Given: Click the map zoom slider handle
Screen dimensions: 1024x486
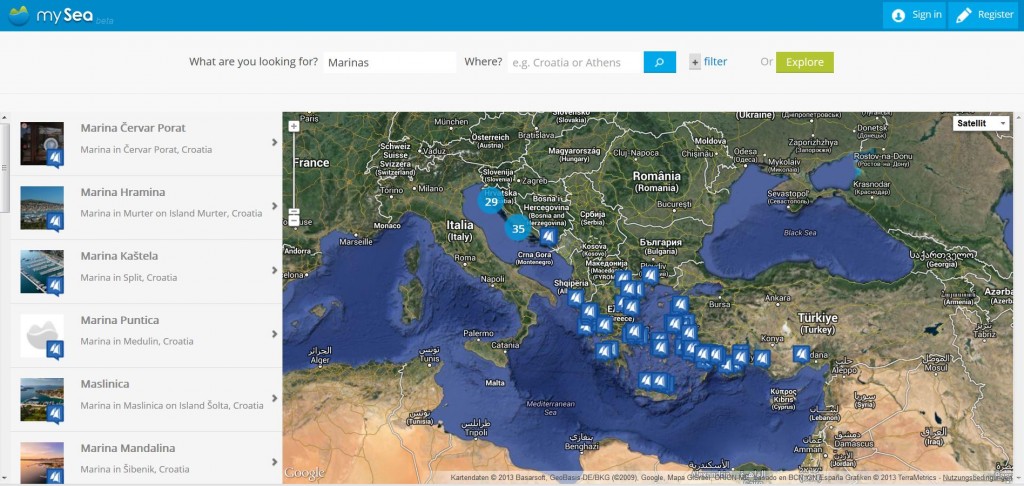Looking at the screenshot, I should click(294, 212).
